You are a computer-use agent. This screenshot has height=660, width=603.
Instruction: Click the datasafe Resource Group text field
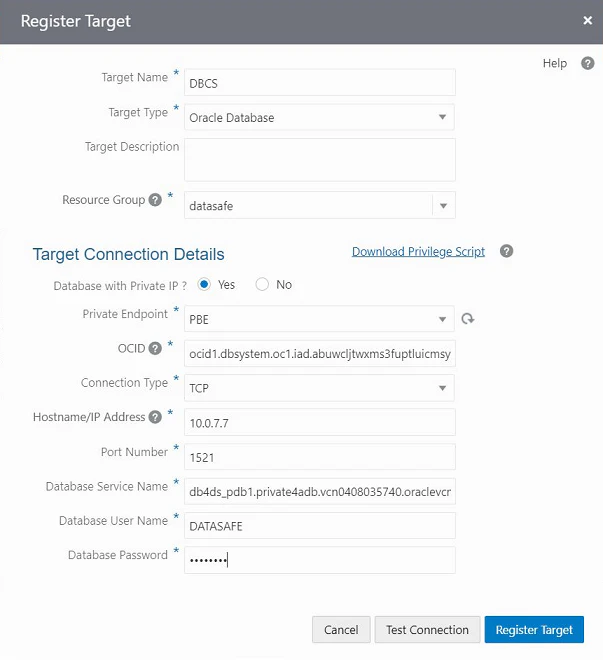pos(308,205)
